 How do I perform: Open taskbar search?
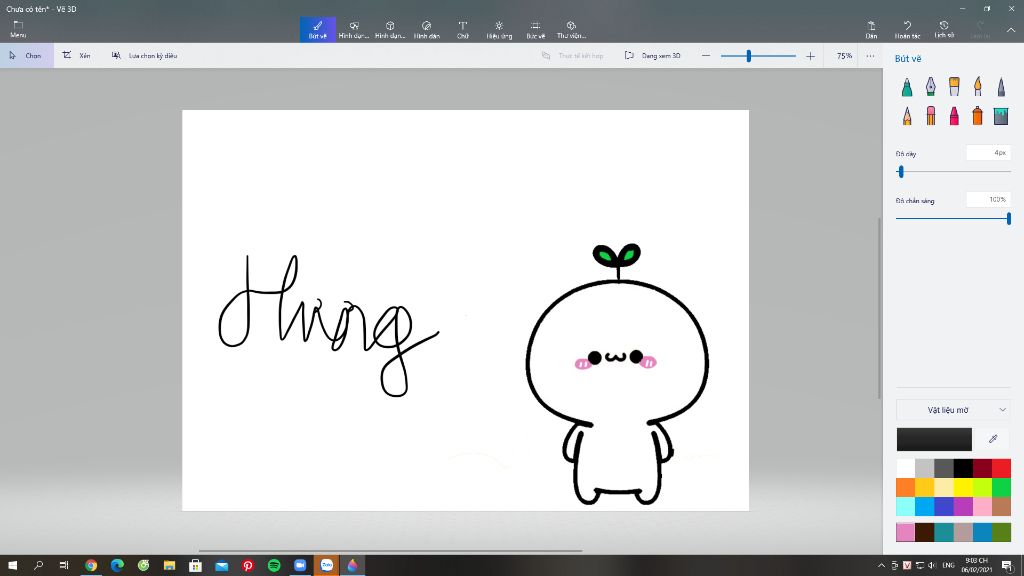[x=39, y=565]
